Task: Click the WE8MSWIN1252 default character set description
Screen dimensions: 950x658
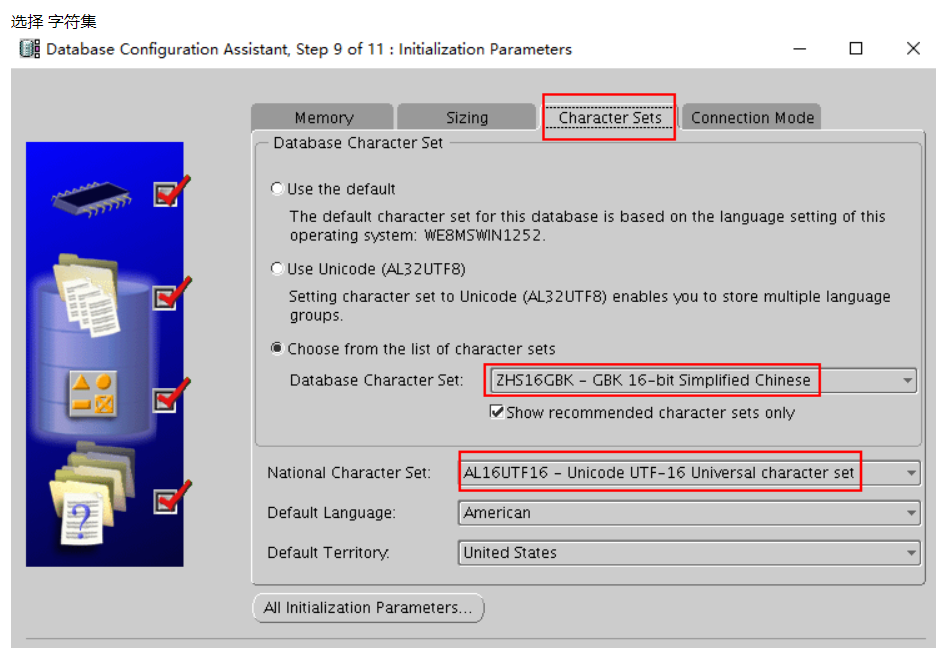Action: tap(587, 226)
